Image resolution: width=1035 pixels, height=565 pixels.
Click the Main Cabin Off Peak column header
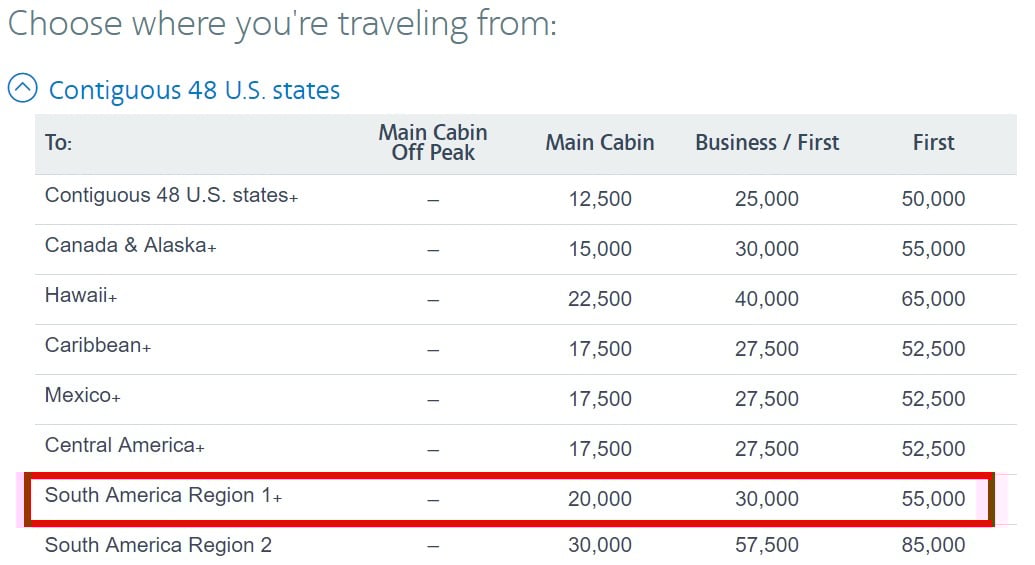tap(433, 143)
